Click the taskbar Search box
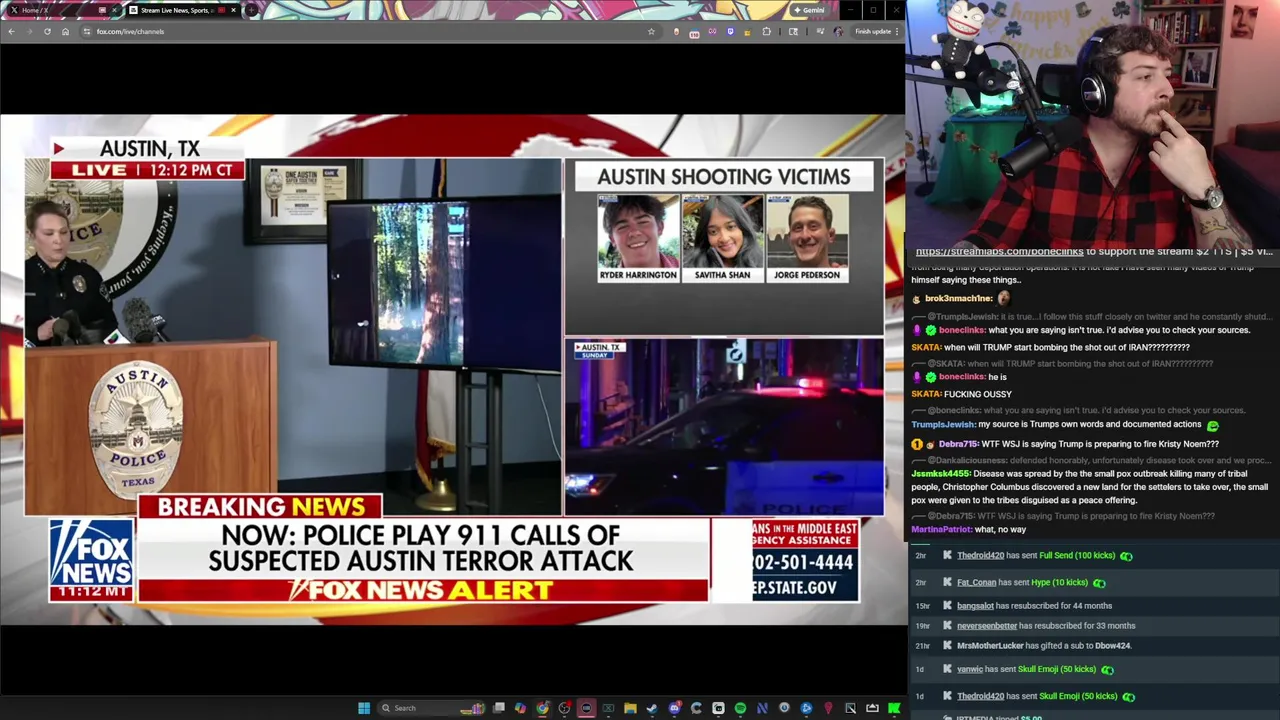Image resolution: width=1280 pixels, height=720 pixels. 431,708
